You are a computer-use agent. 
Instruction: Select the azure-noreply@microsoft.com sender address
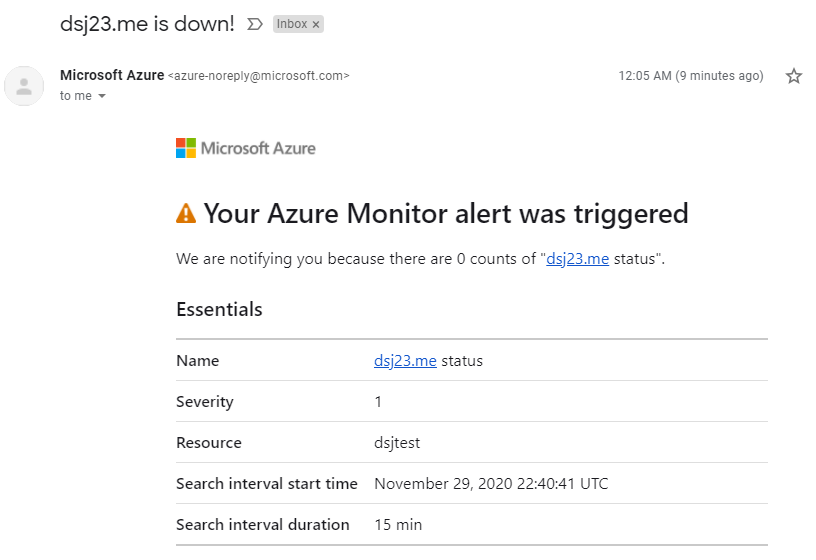pos(258,76)
